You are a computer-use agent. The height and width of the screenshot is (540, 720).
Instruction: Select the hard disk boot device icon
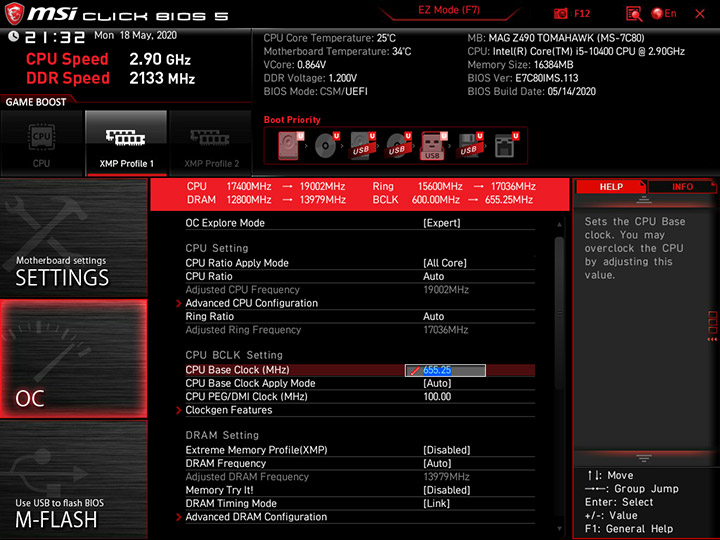291,146
